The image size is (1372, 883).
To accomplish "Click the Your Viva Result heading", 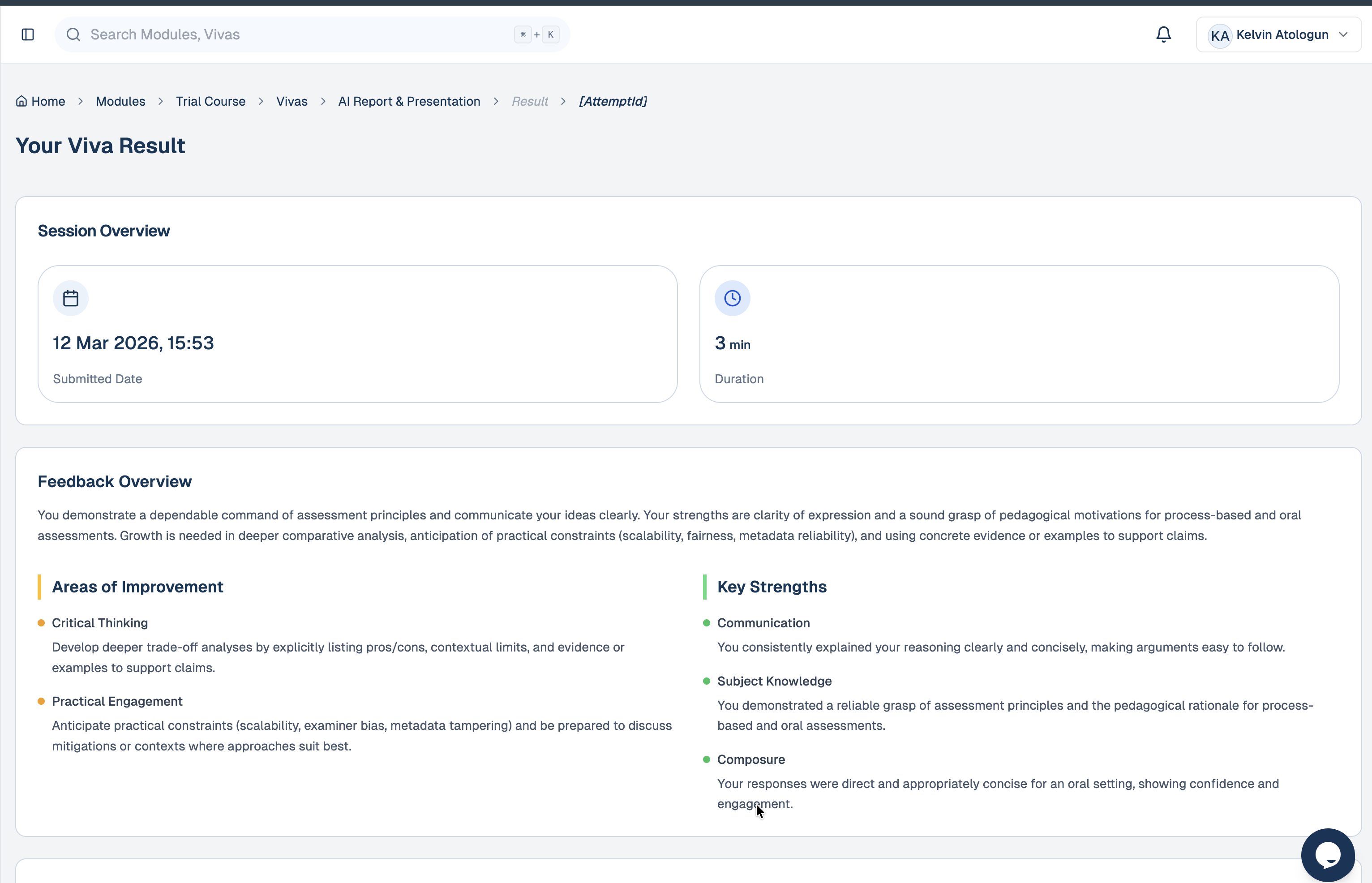I will pos(100,146).
